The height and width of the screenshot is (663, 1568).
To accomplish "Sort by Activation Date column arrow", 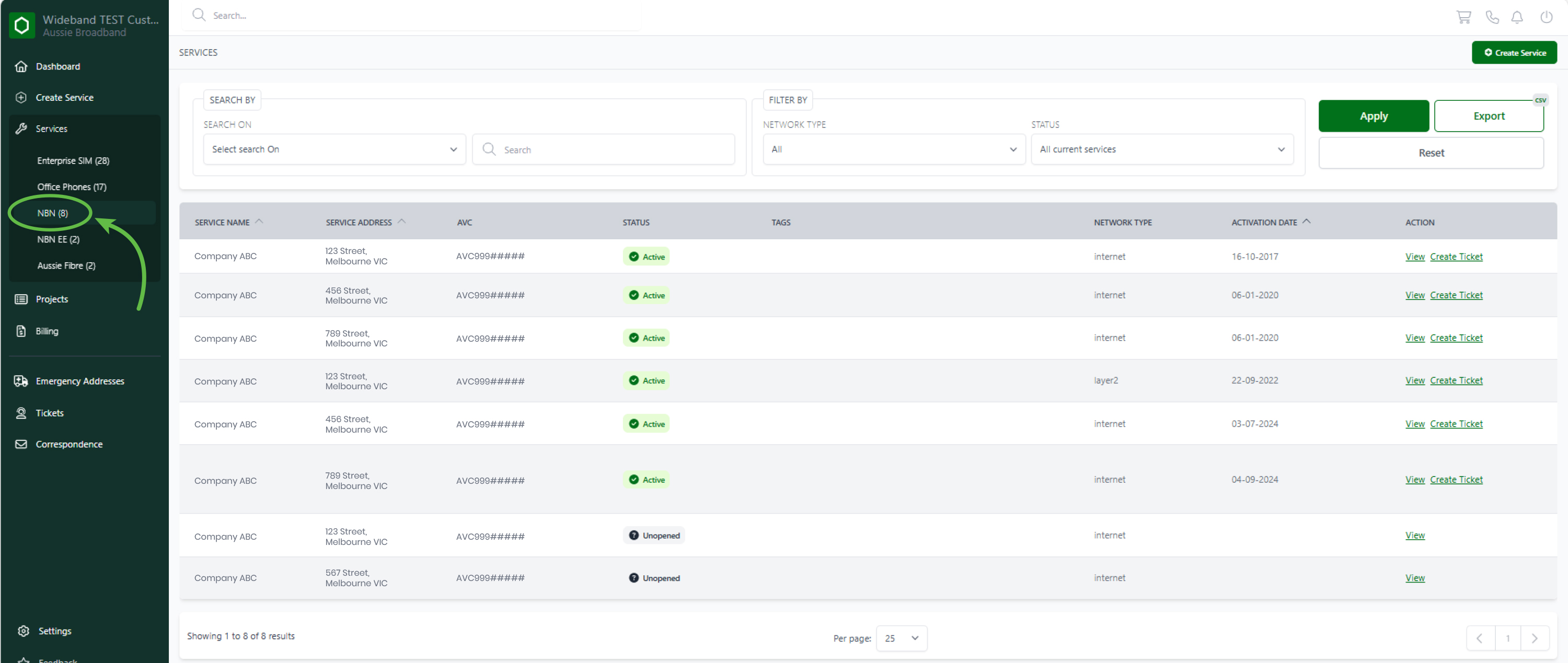I will [1306, 222].
